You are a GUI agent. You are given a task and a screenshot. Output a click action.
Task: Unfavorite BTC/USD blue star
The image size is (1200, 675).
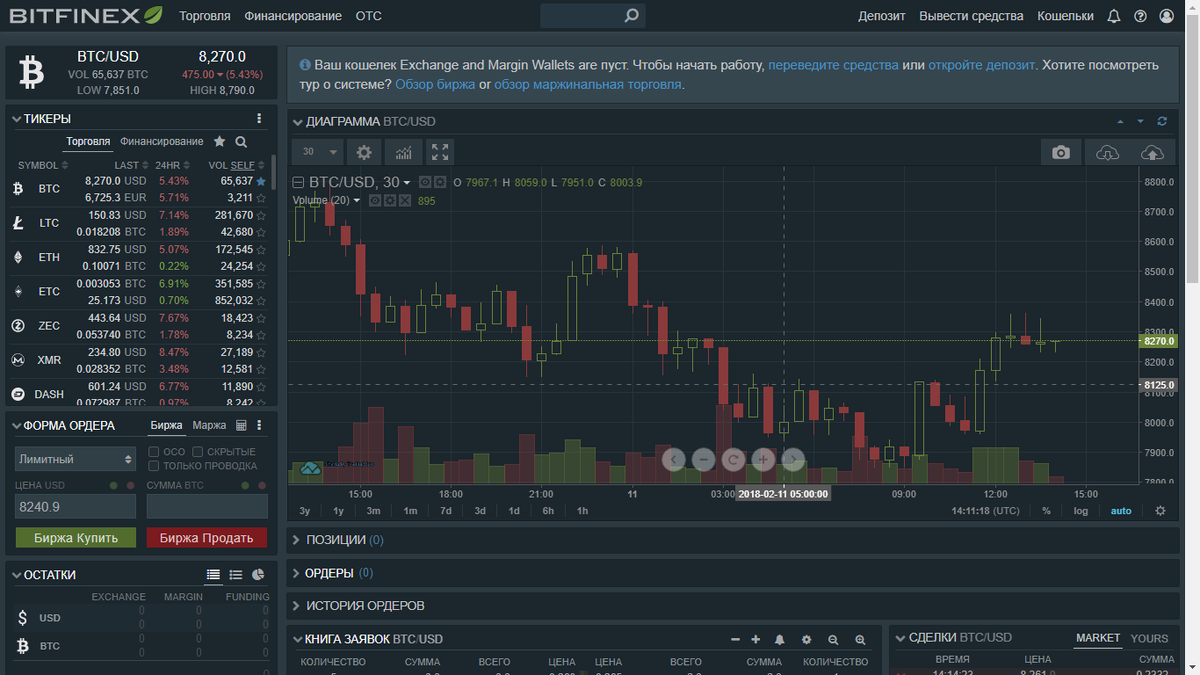click(x=261, y=181)
